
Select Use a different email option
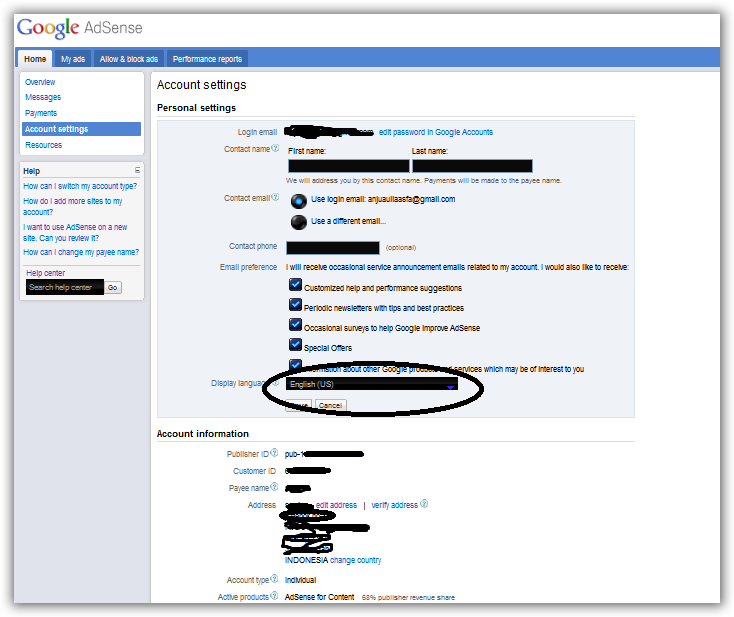click(x=298, y=222)
